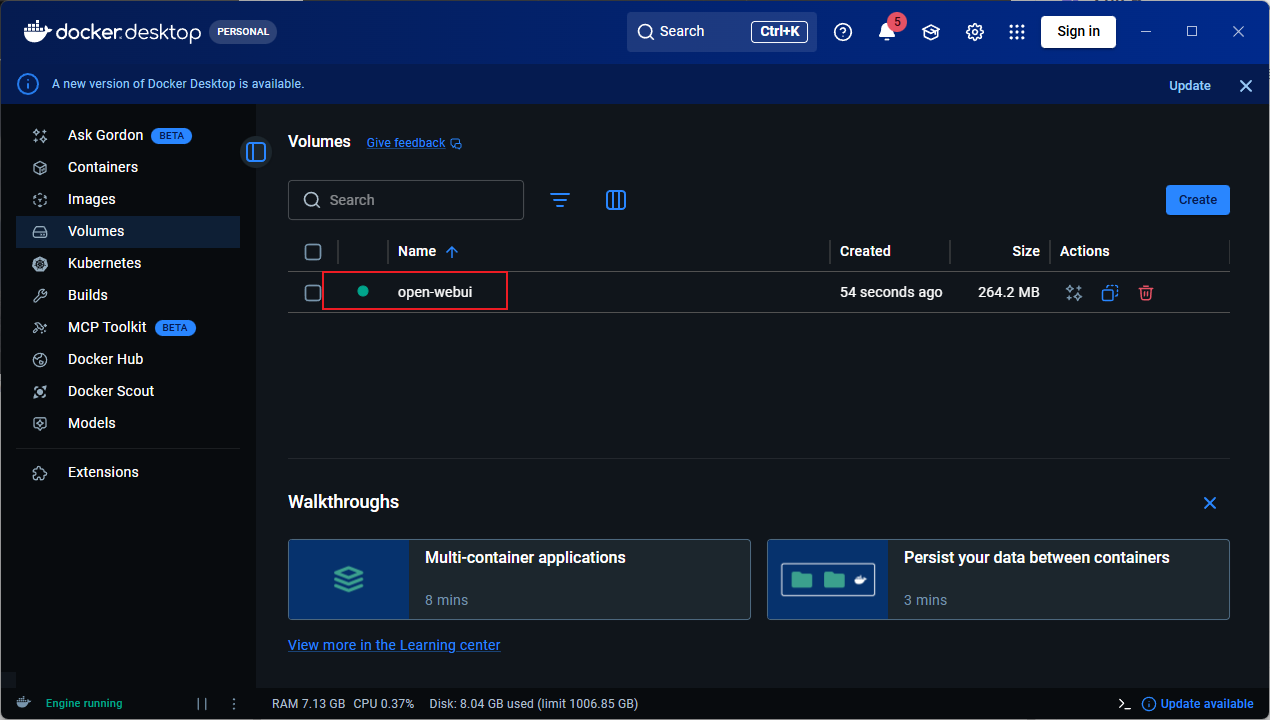
Task: Click the Disk 8.04 GB used status entry
Action: (x=533, y=704)
